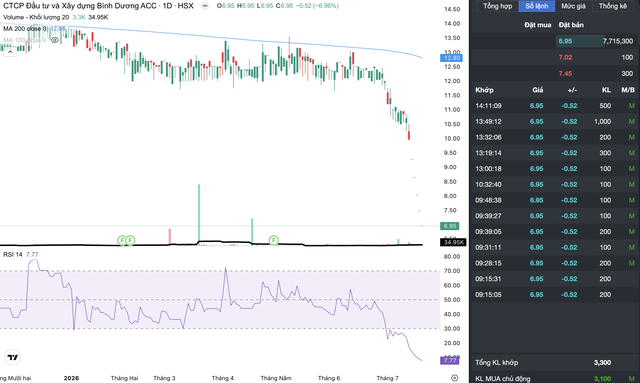Click the M/B column header
Image resolution: width=640 pixels, height=383 pixels.
628,90
